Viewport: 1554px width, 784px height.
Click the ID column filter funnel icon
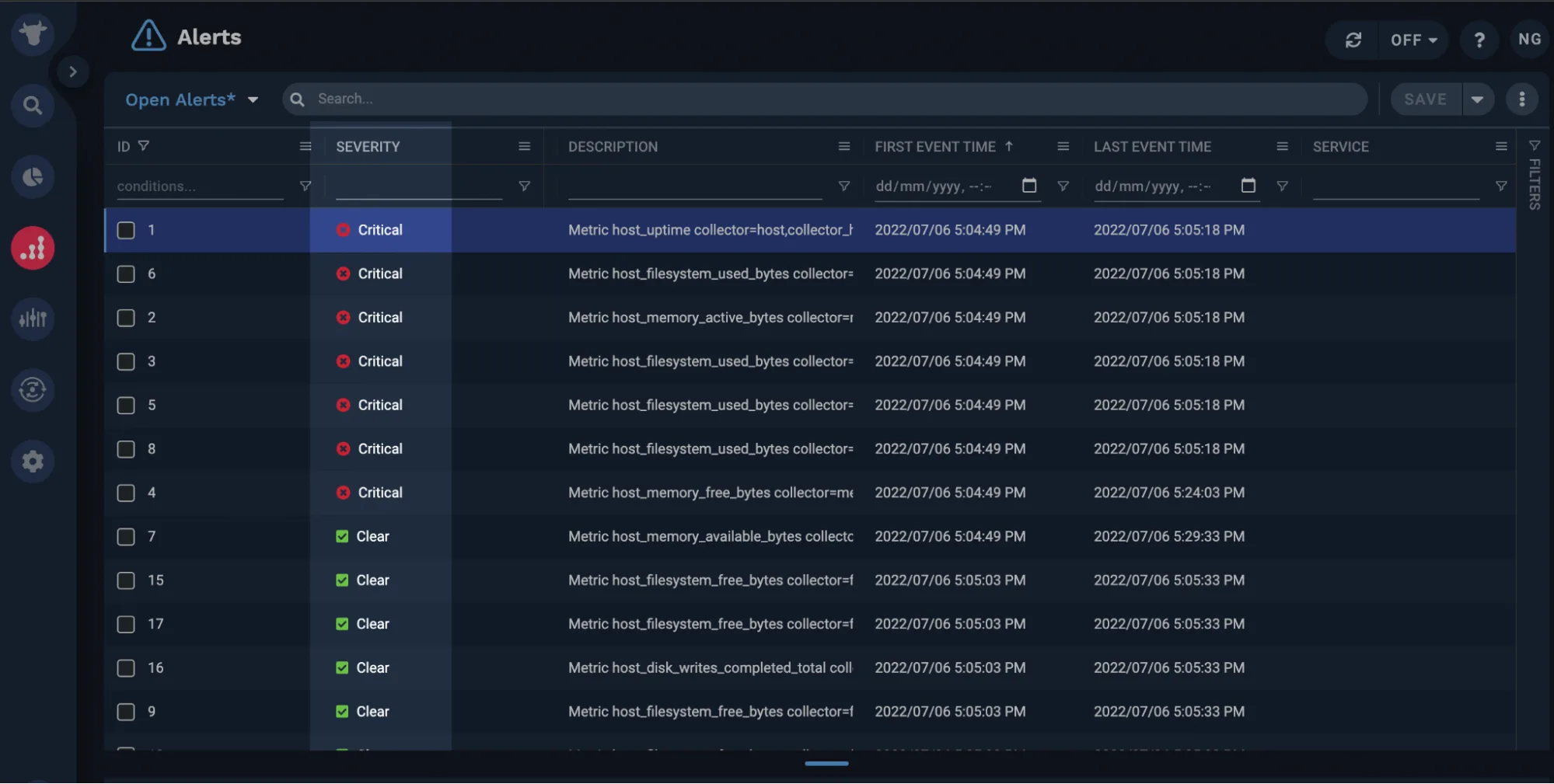(143, 146)
